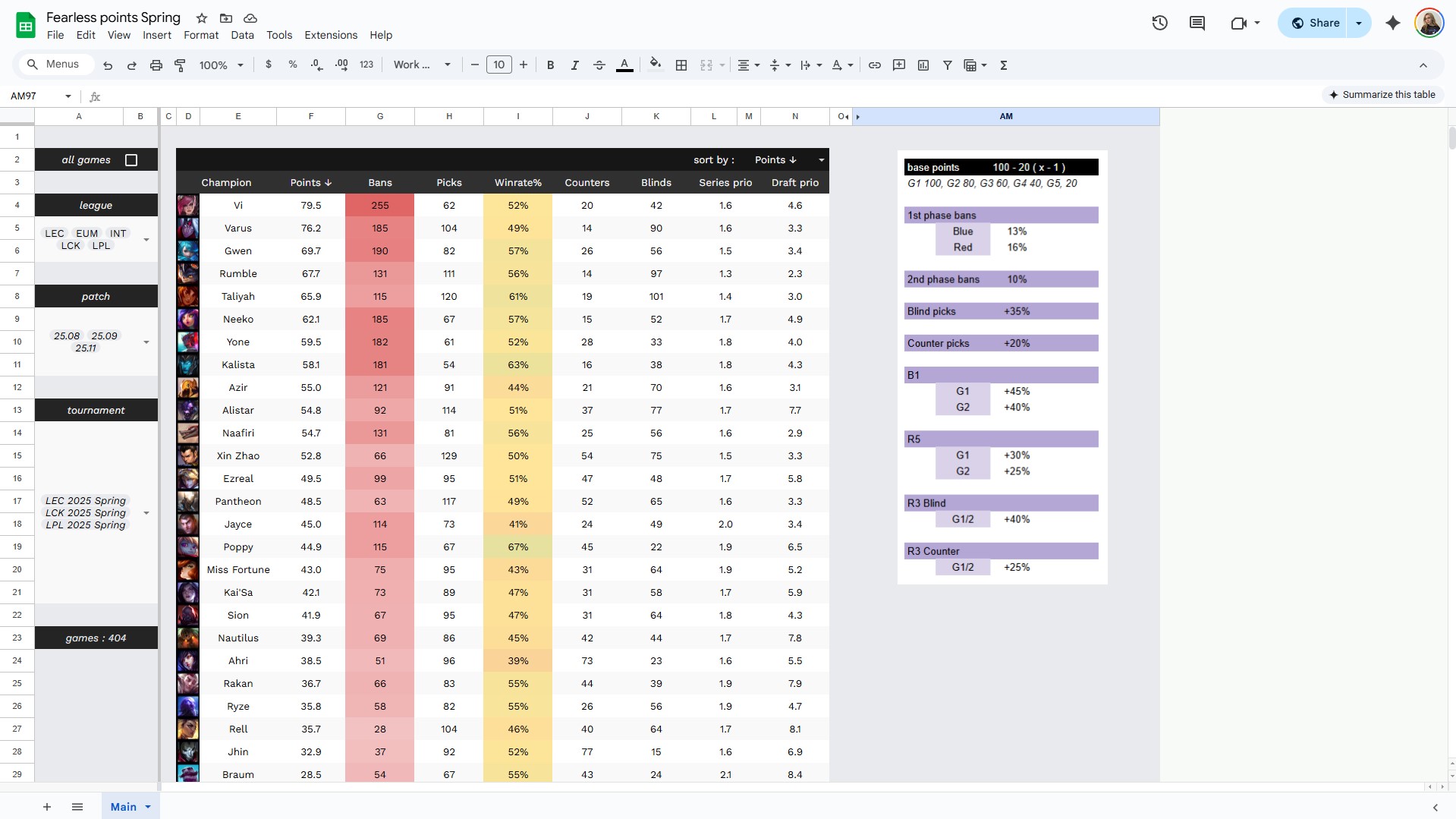Open the sort by Points dropdown
Viewport: 1456px width, 819px height.
pyautogui.click(x=821, y=160)
